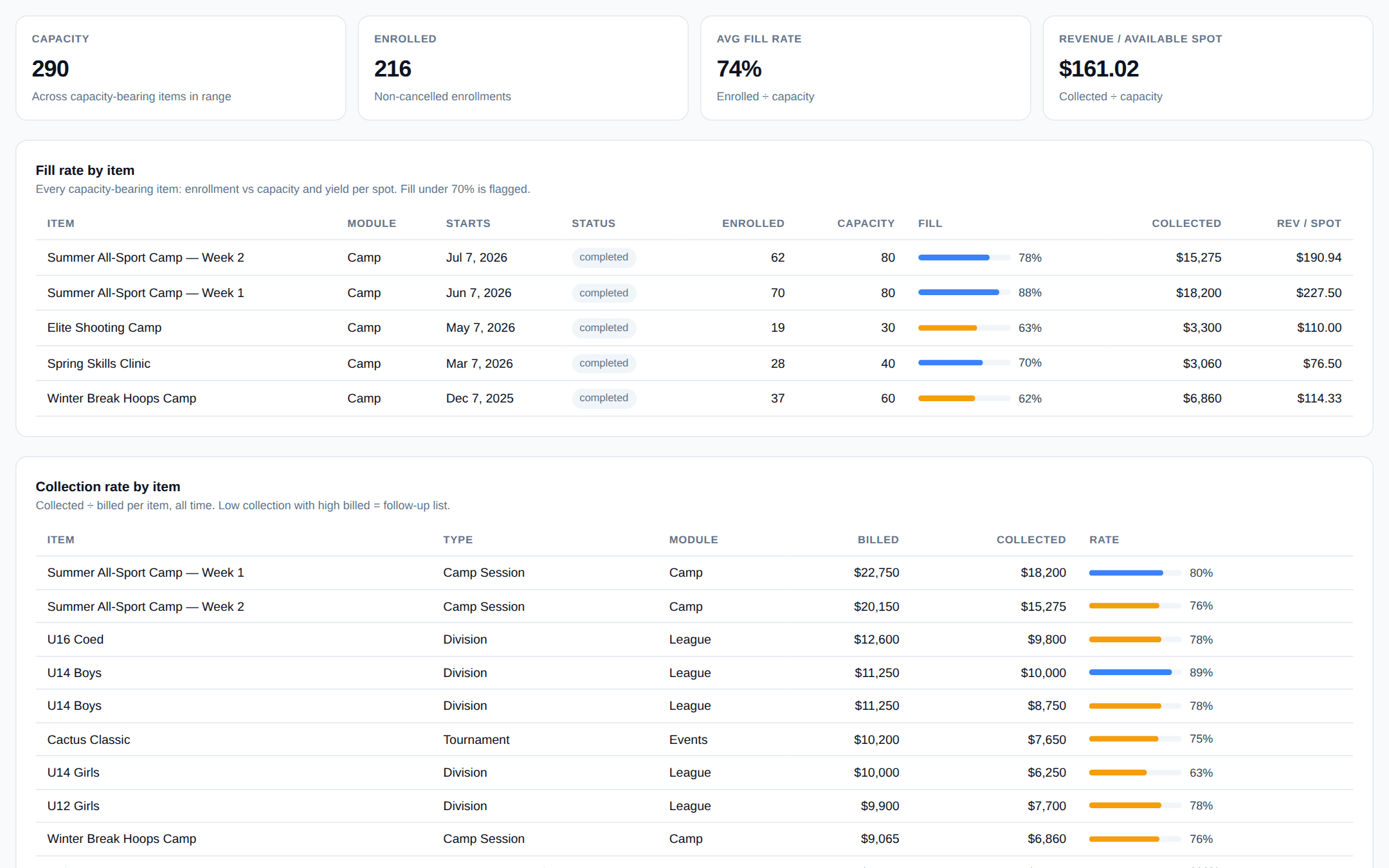The height and width of the screenshot is (868, 1389).
Task: Select Summer All-Sport Camp — Week 2 in collection table
Action: coord(145,606)
